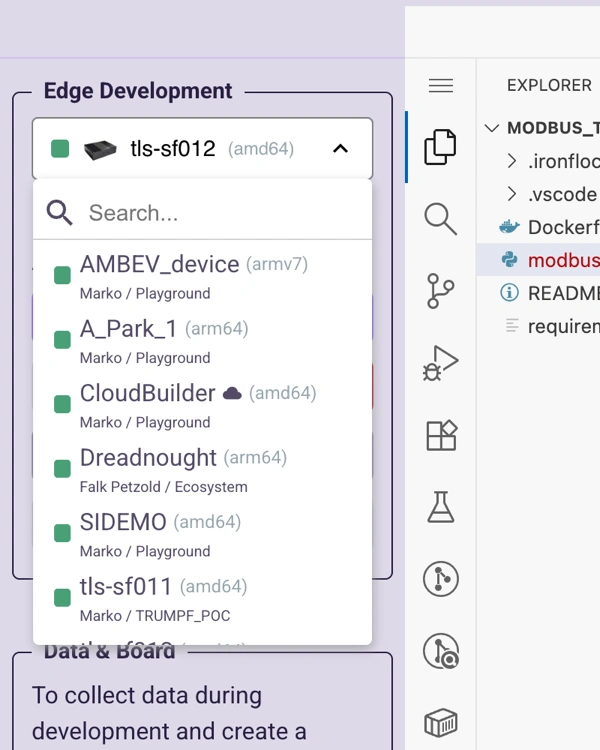Open the Search view in activity bar
The height and width of the screenshot is (750, 600).
click(440, 218)
